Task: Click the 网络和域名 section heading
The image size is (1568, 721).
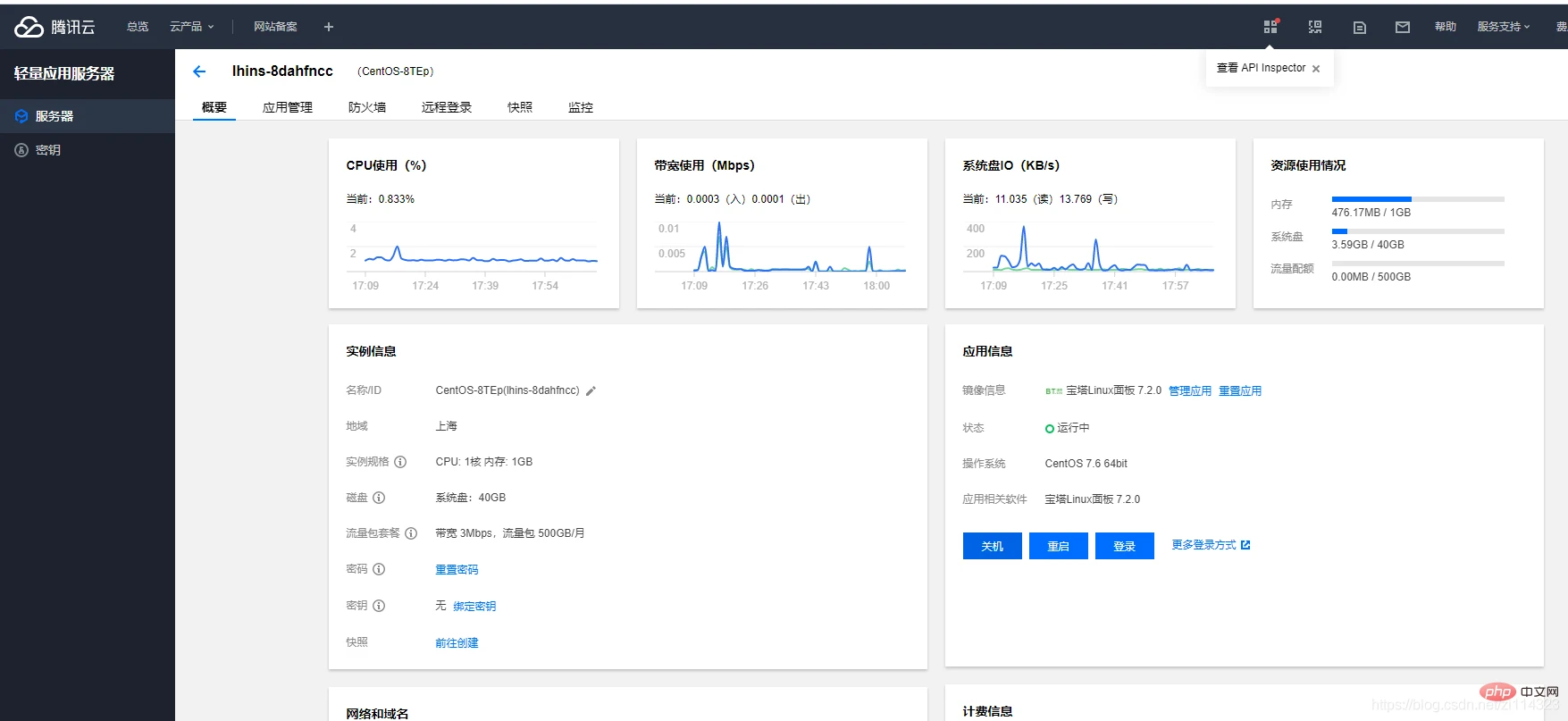Action: click(x=377, y=714)
